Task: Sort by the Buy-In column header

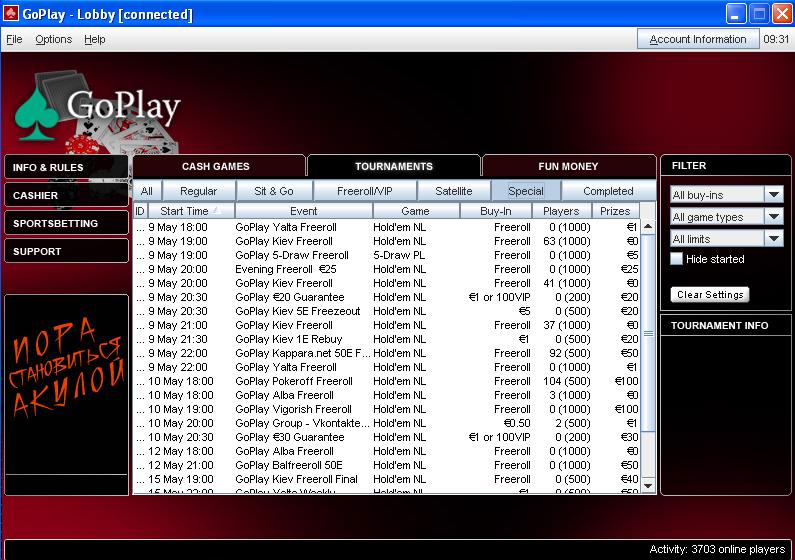Action: (496, 211)
